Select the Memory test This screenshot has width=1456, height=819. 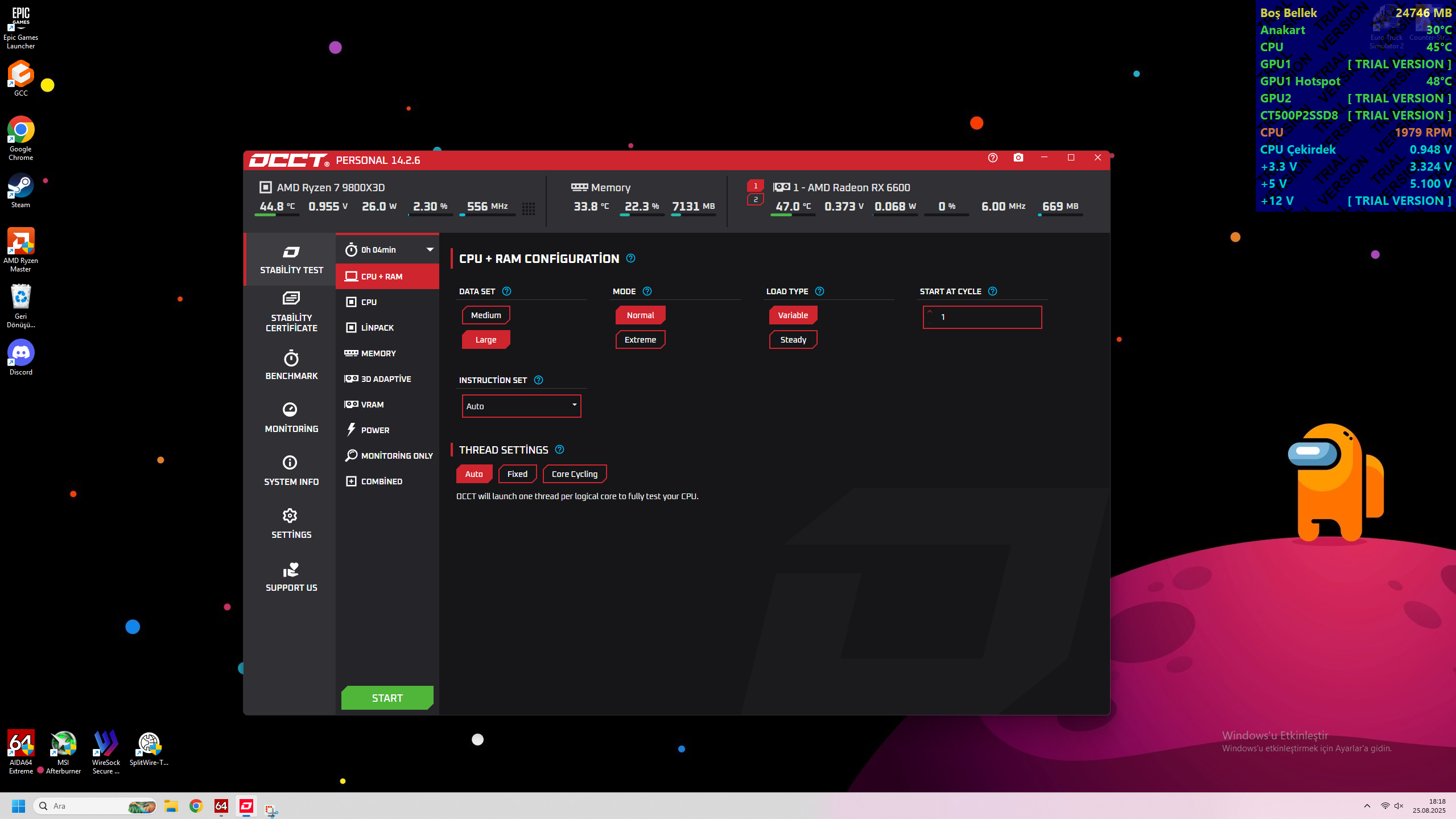click(387, 353)
